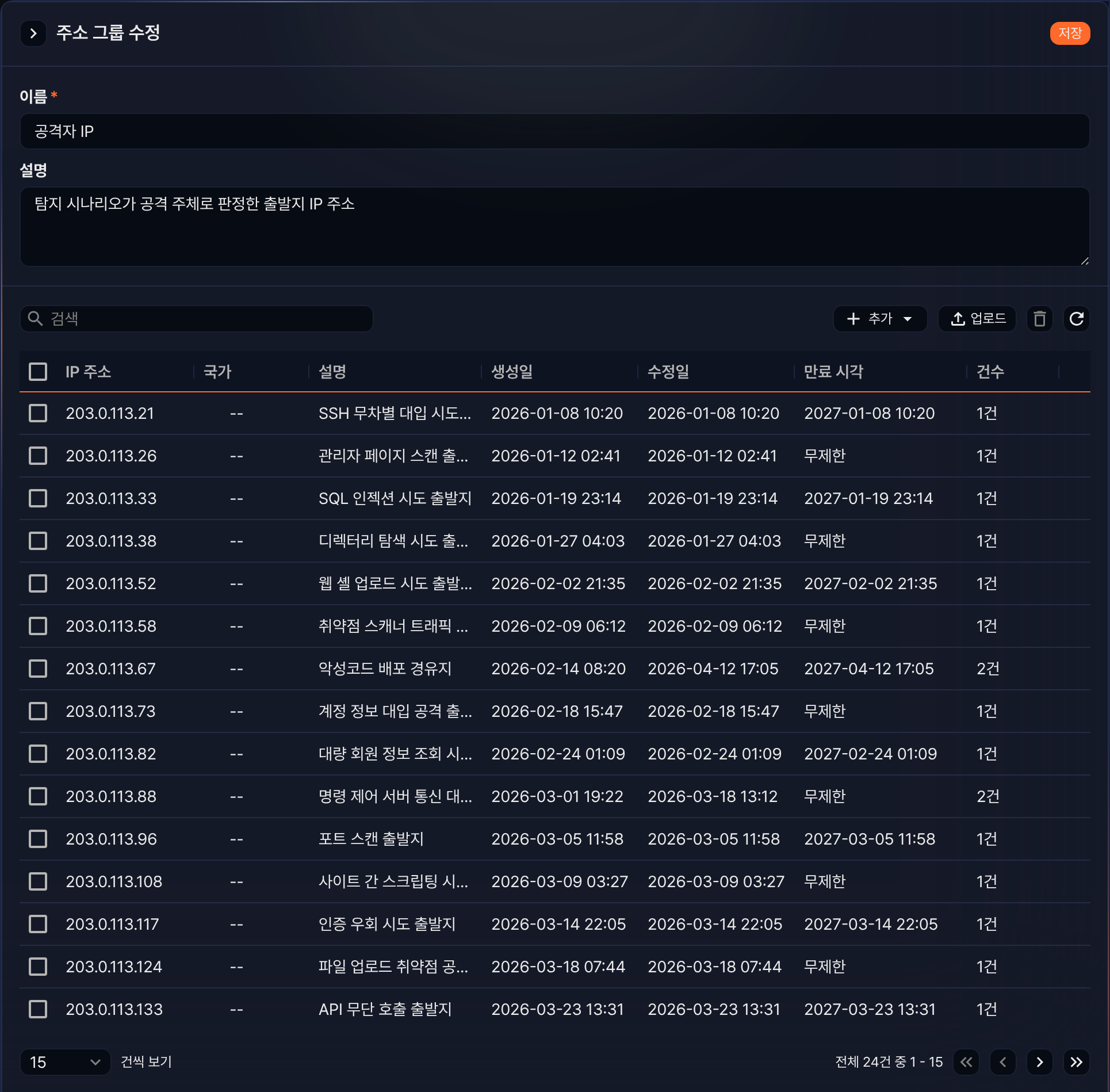Check the row for 203.0.113.52
This screenshot has height=1092, width=1110.
tap(38, 583)
